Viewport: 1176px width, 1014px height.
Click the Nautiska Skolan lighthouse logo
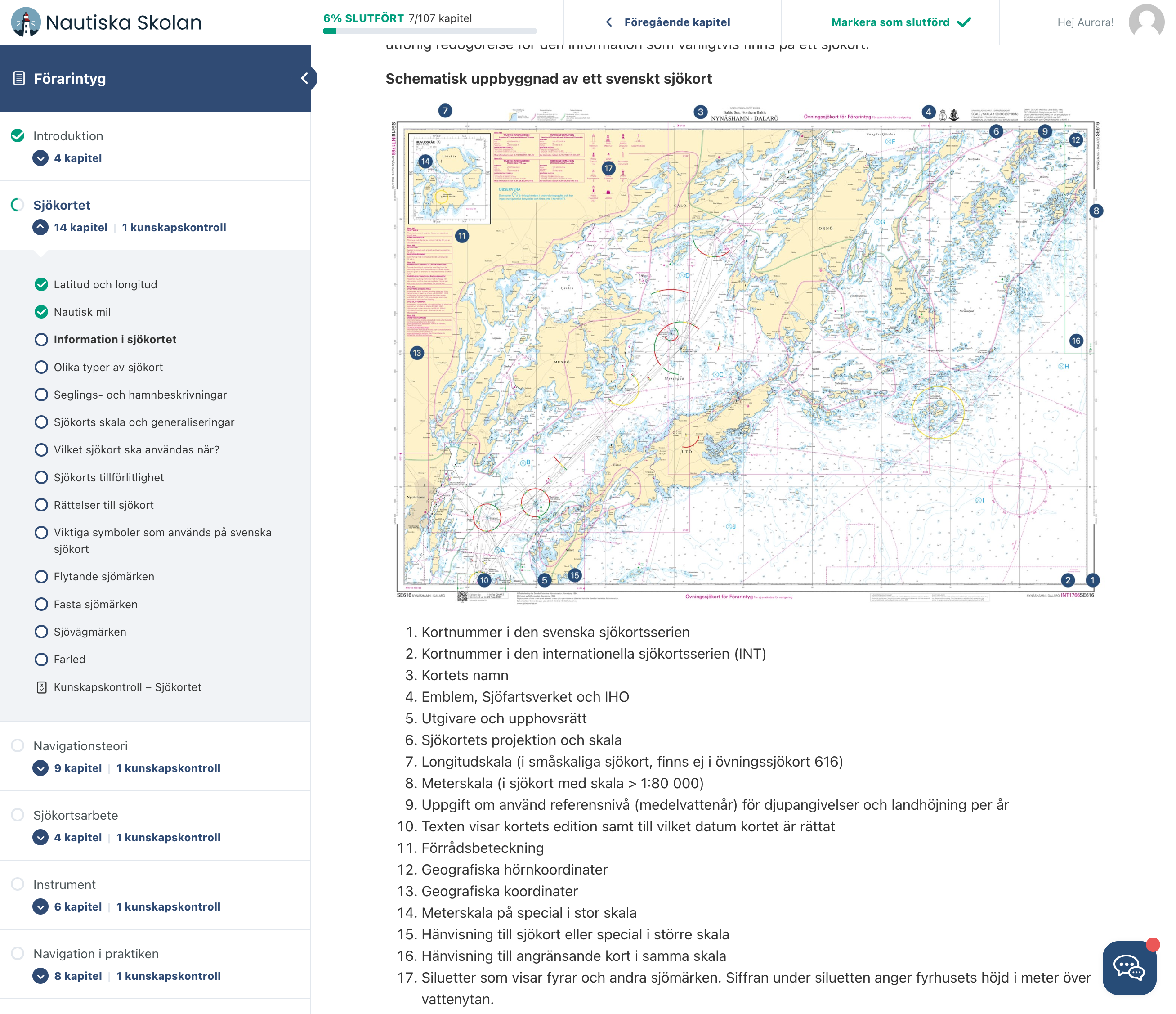[26, 22]
